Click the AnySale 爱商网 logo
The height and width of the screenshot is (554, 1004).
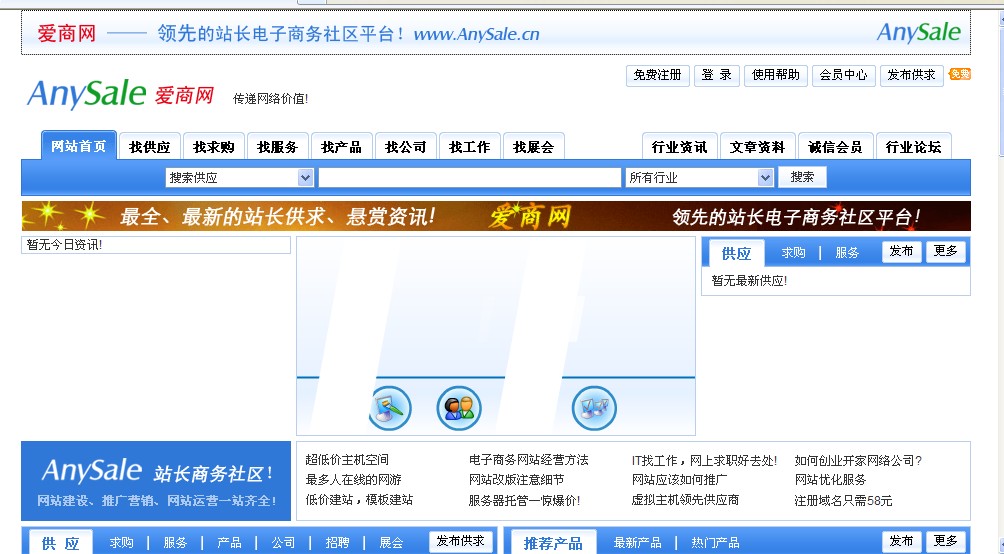pyautogui.click(x=120, y=94)
